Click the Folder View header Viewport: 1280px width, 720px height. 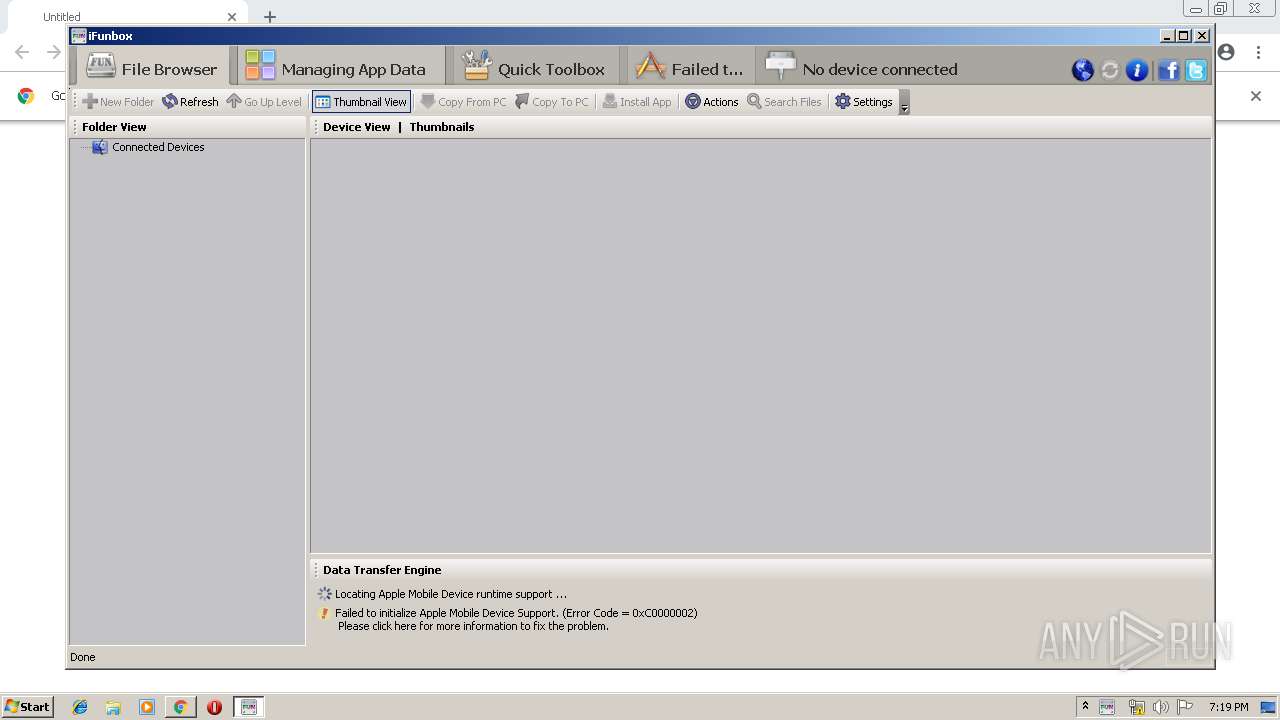[x=114, y=127]
